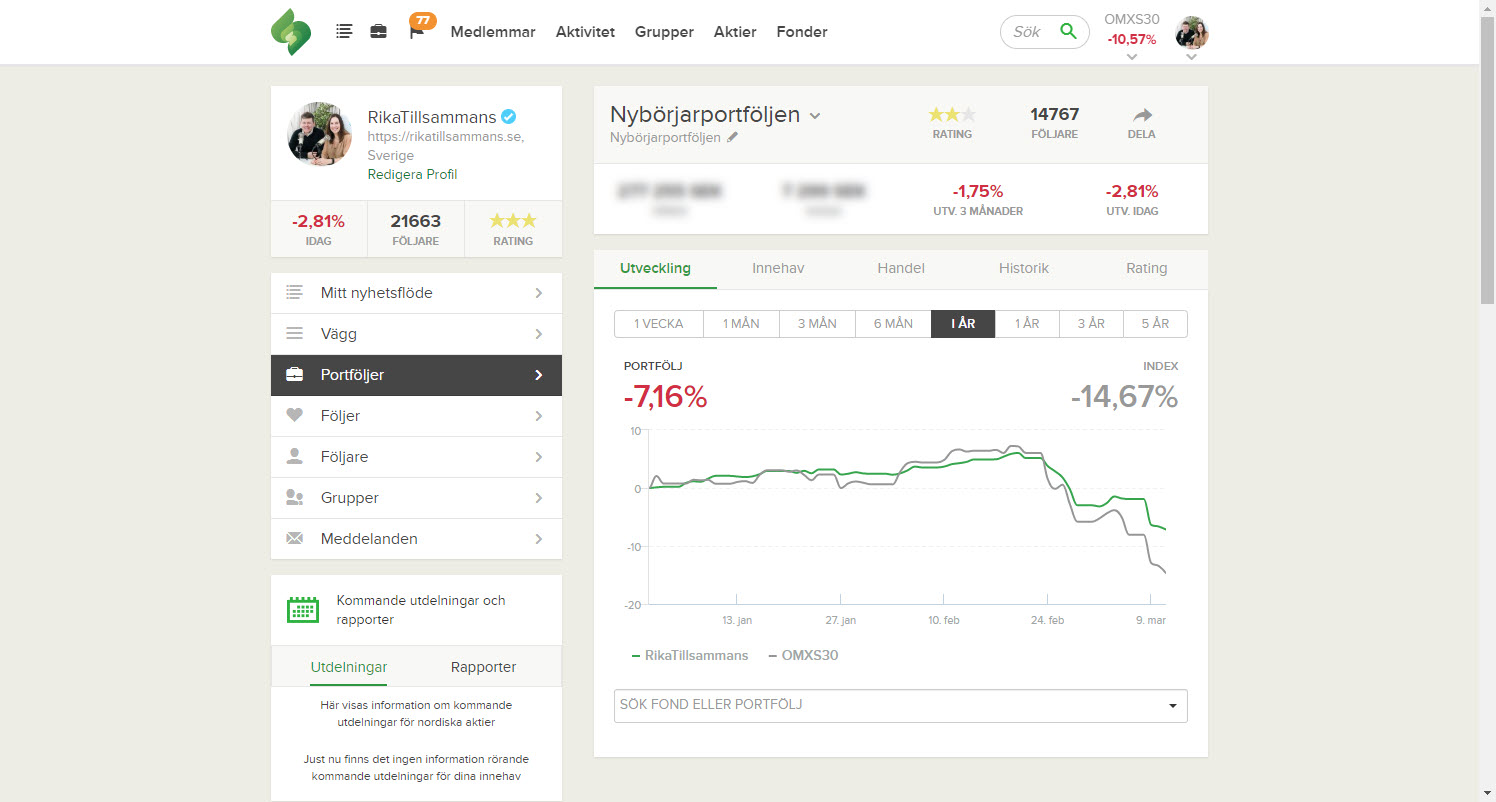Viewport: 1496px width, 802px height.
Task: Click the Redigera Profil link
Action: point(412,174)
